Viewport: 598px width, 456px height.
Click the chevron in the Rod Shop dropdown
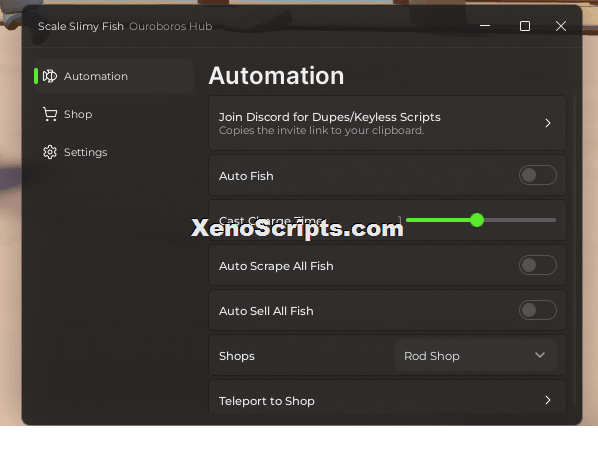[540, 355]
